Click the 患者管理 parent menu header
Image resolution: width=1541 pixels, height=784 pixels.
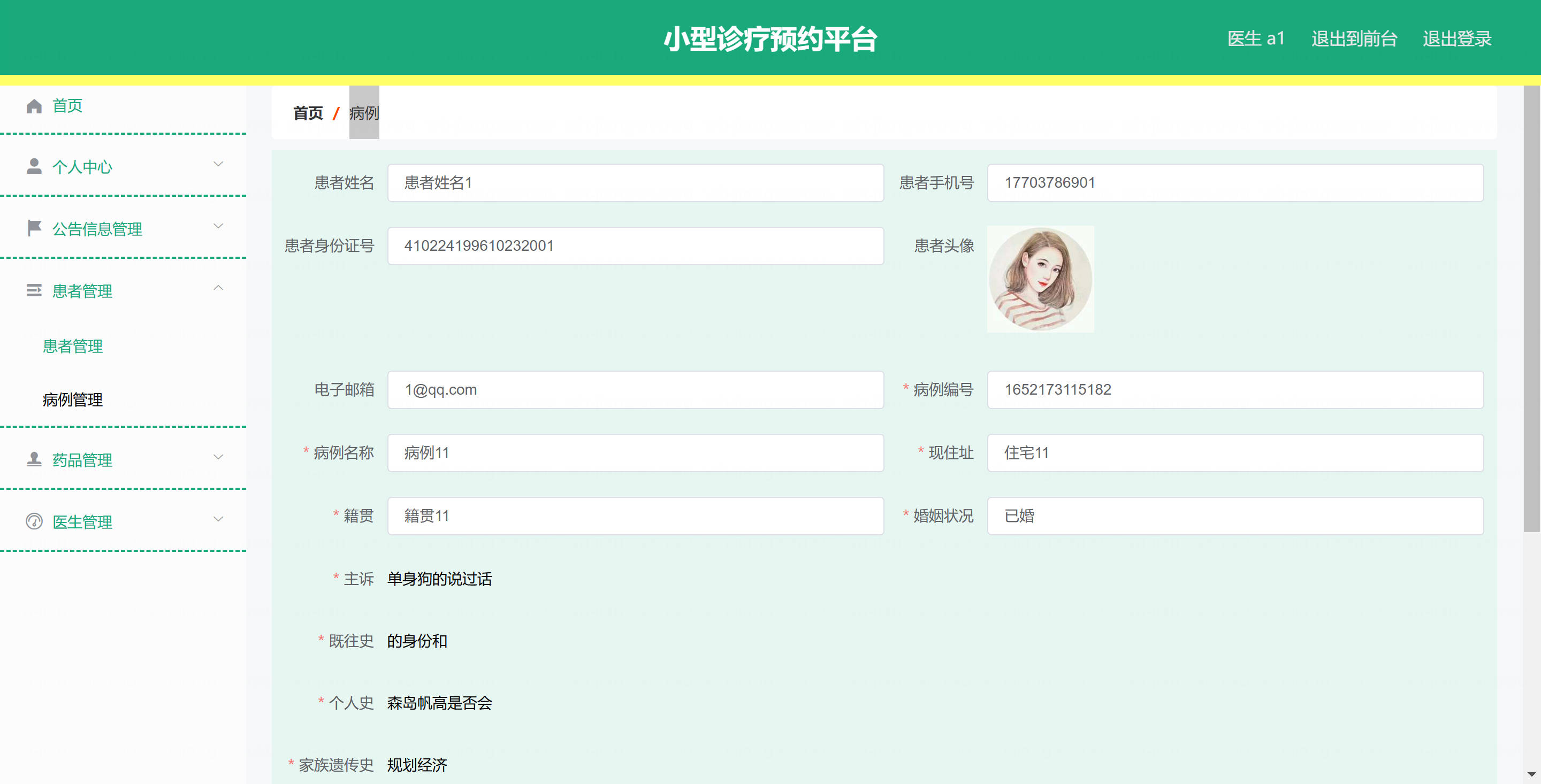pyautogui.click(x=123, y=290)
